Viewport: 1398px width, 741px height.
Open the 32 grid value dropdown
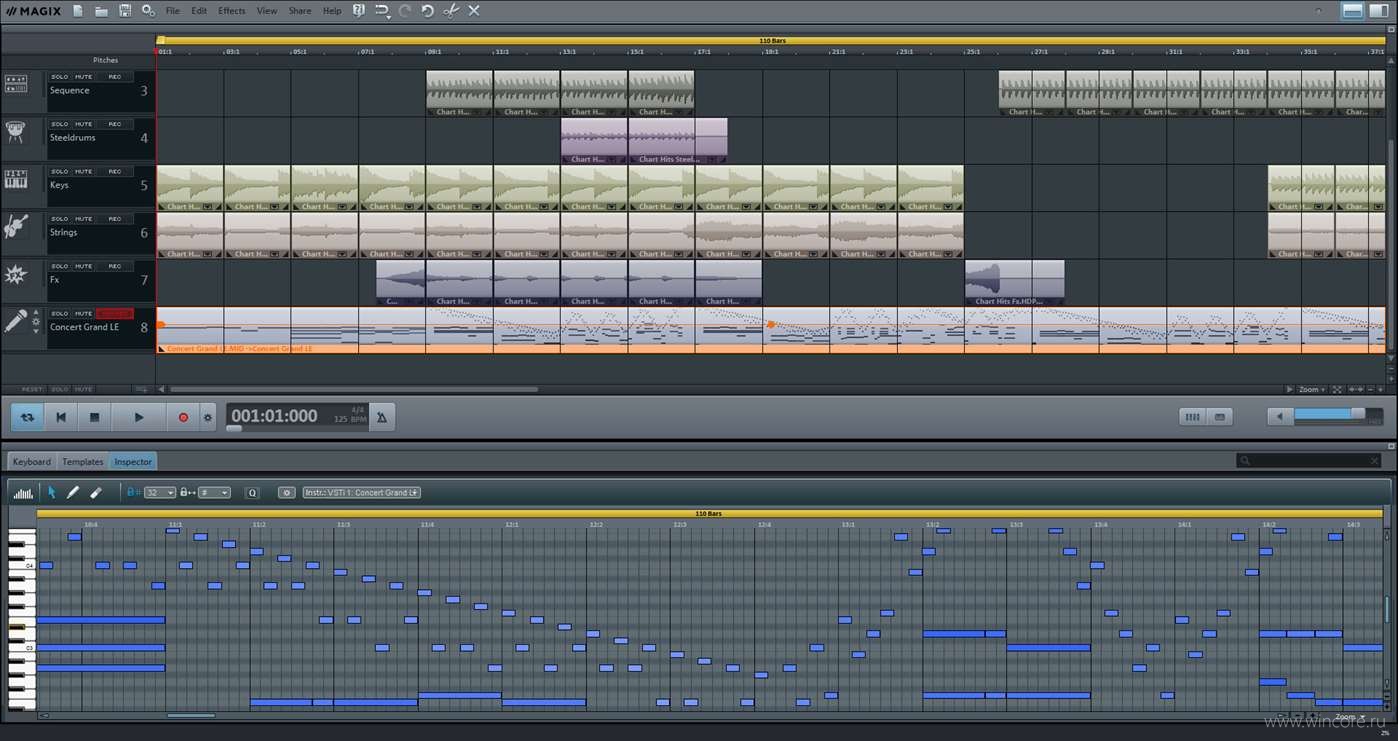coord(159,492)
